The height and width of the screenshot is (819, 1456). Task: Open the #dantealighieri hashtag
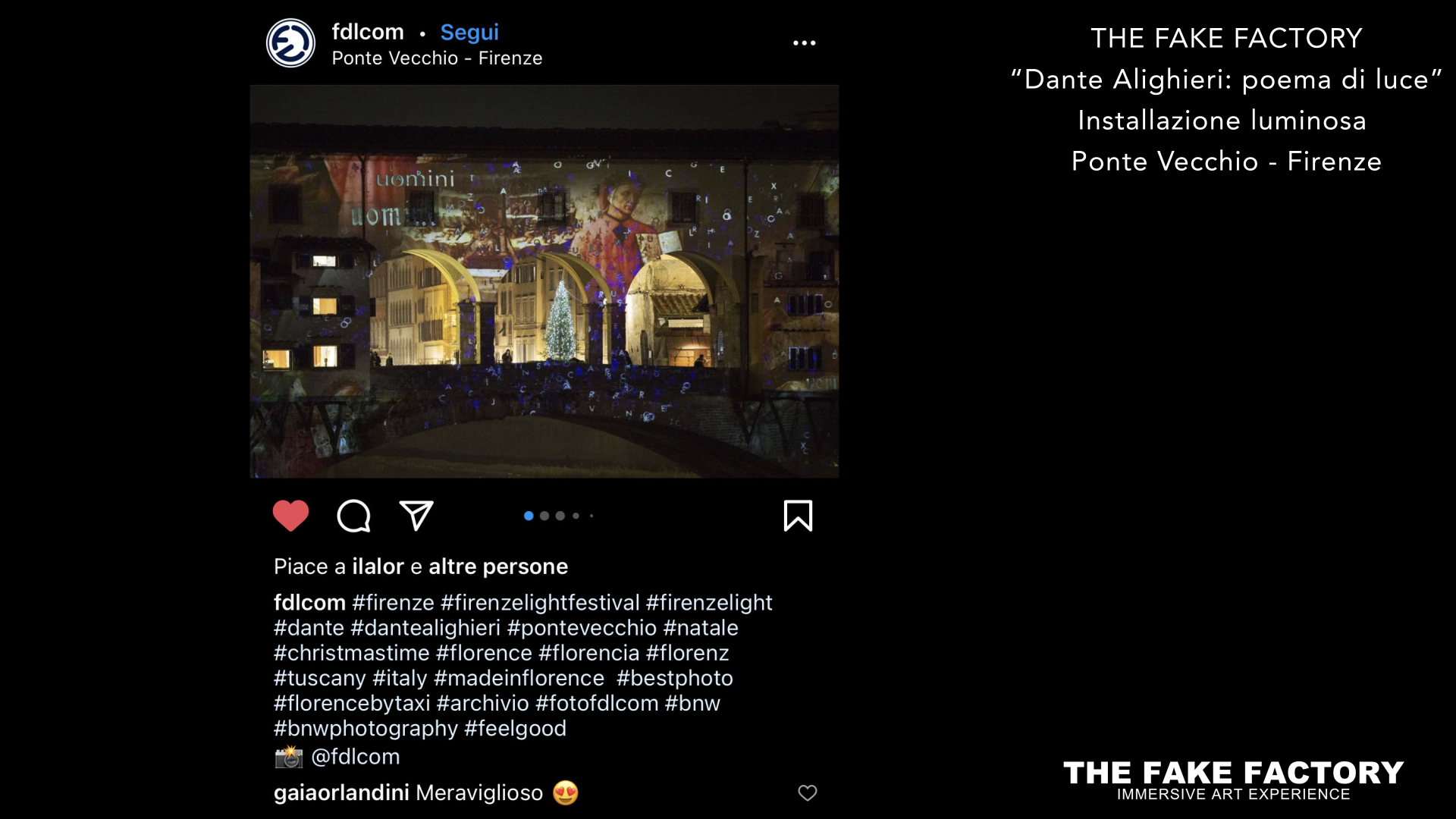pyautogui.click(x=425, y=628)
